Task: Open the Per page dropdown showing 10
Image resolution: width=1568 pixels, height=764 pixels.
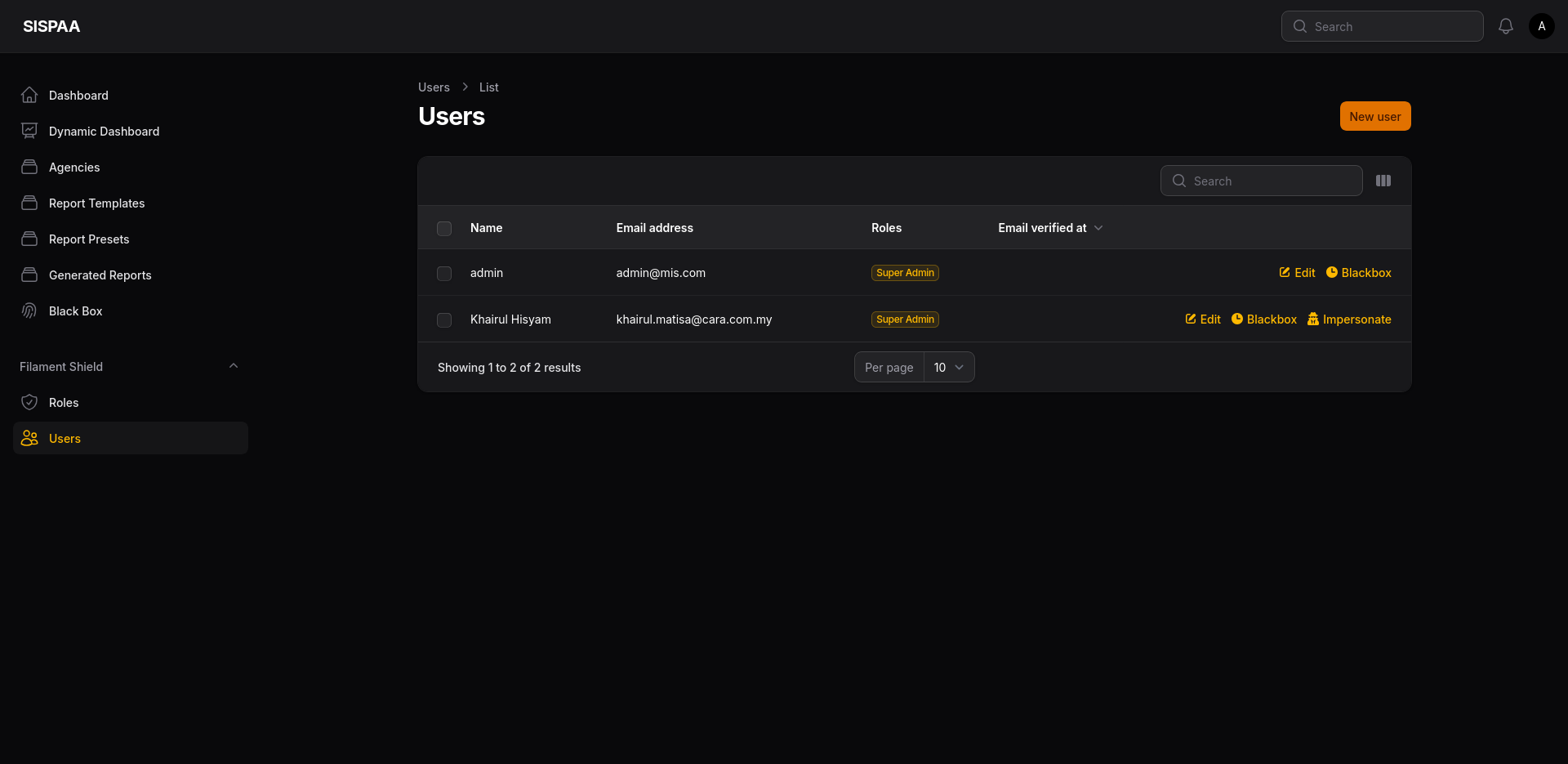Action: 948,367
